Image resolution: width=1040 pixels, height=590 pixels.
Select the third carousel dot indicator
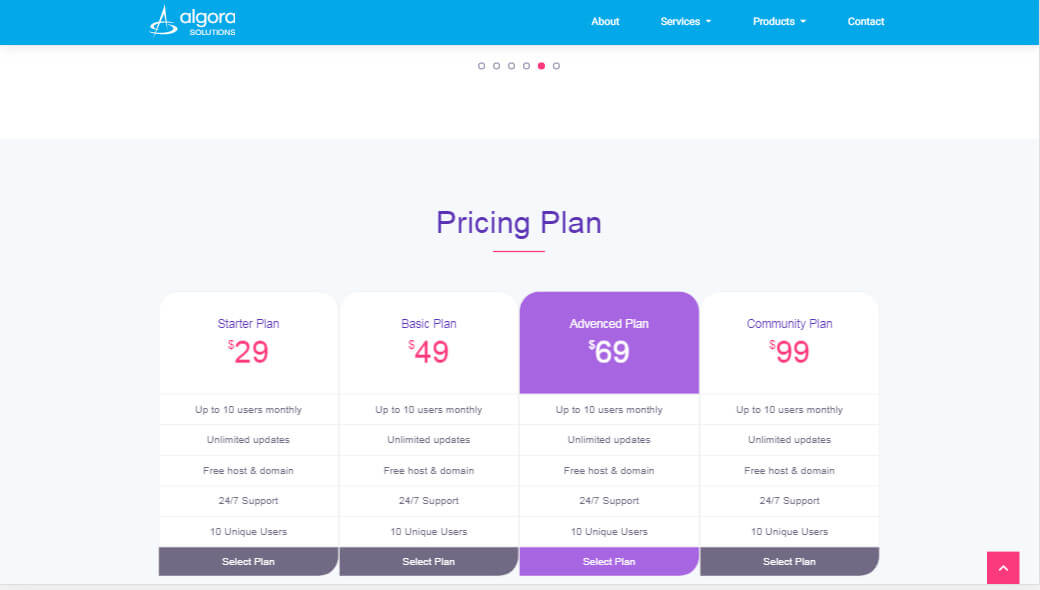click(512, 66)
